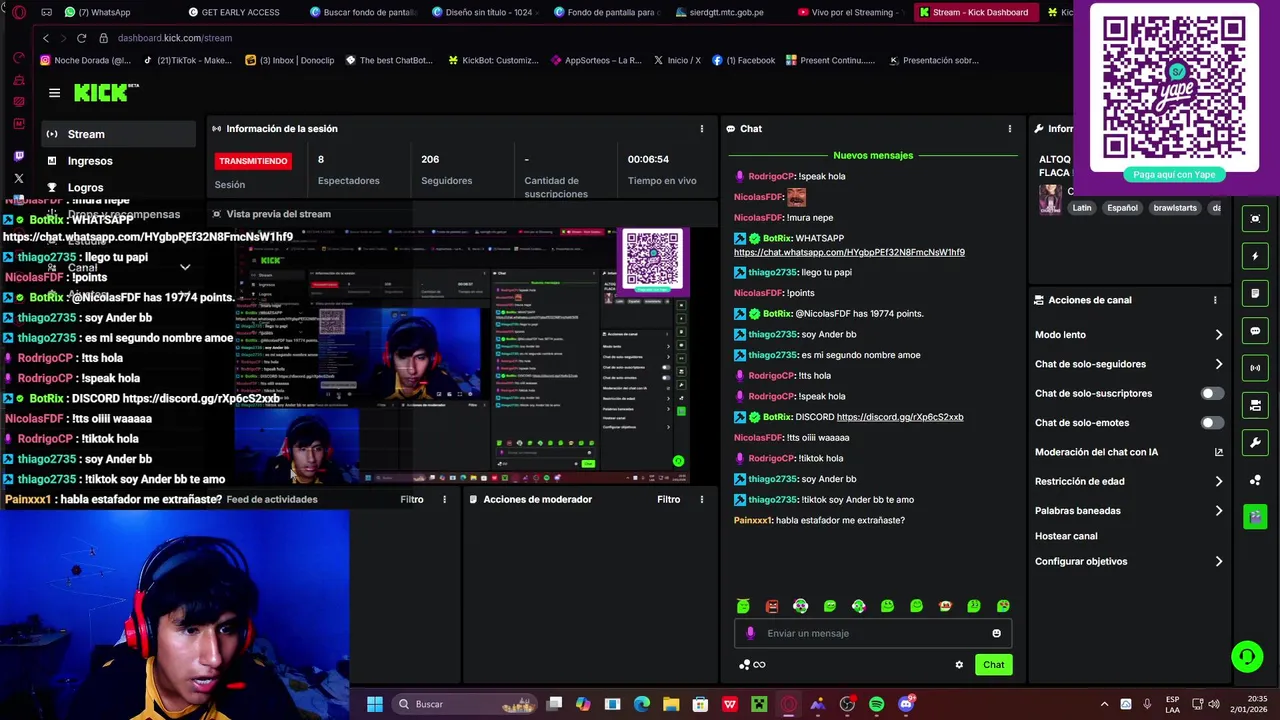
Task: Reload the page with browser refresh button
Action: click(81, 38)
